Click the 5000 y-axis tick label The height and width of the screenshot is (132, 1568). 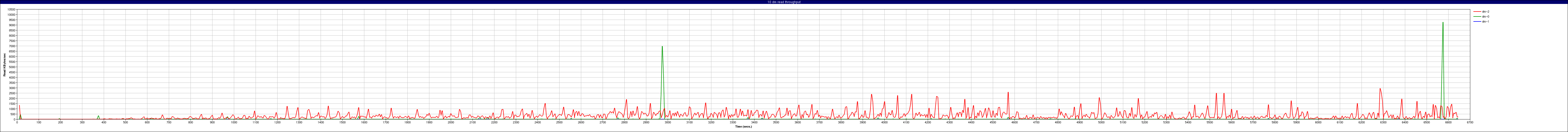click(13, 67)
